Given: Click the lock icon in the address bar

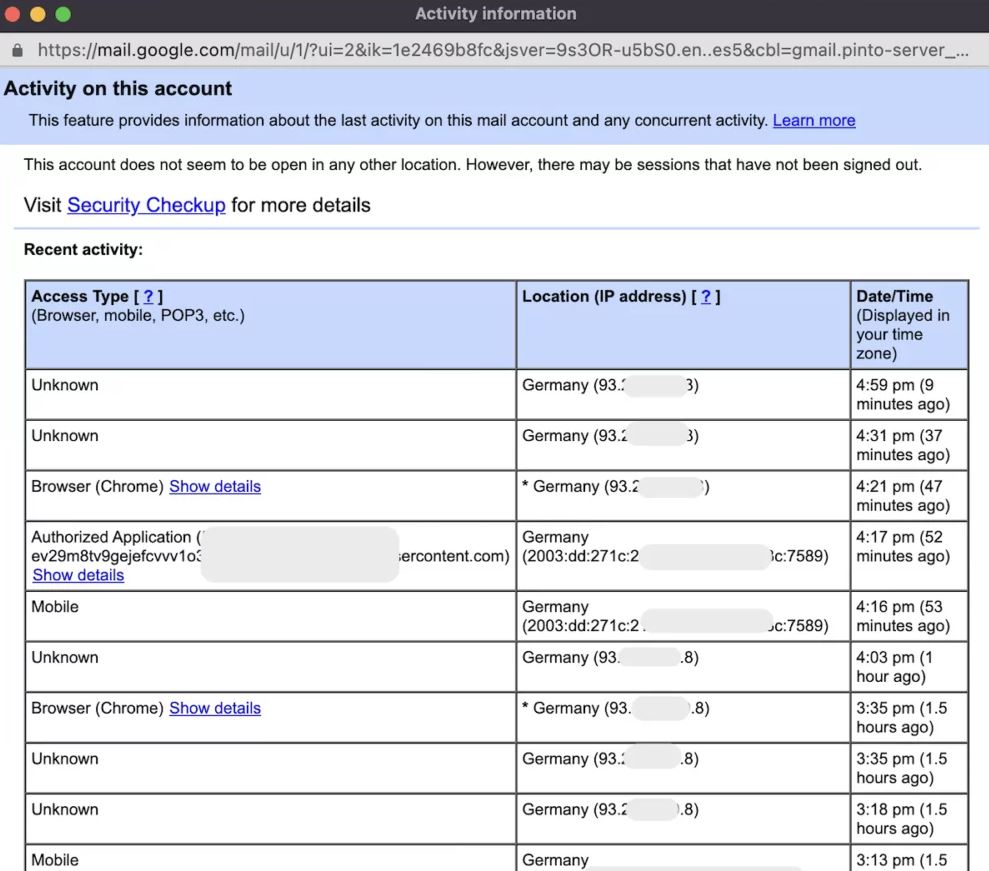Looking at the screenshot, I should click(x=16, y=49).
